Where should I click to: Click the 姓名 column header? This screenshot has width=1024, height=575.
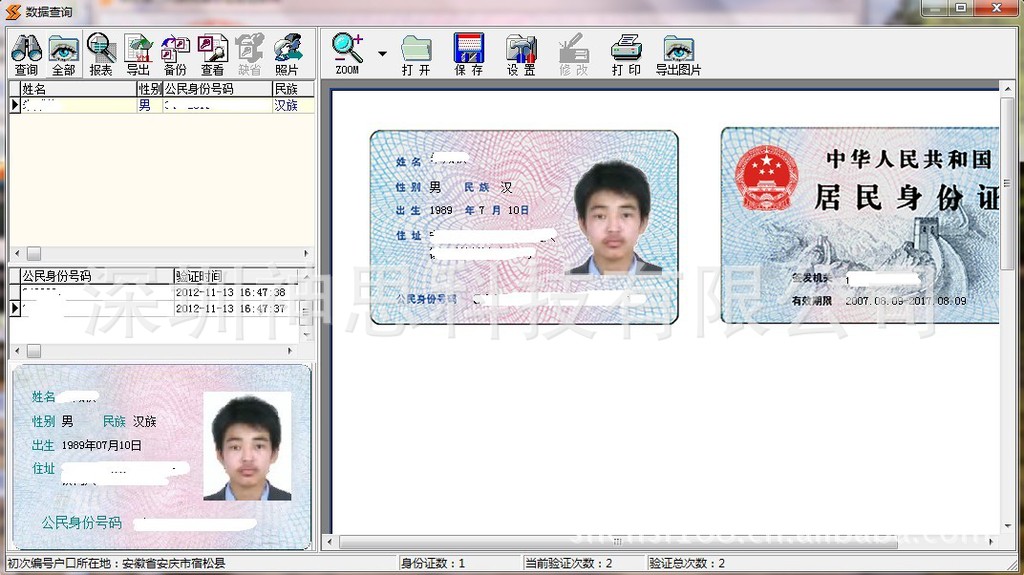coord(78,89)
